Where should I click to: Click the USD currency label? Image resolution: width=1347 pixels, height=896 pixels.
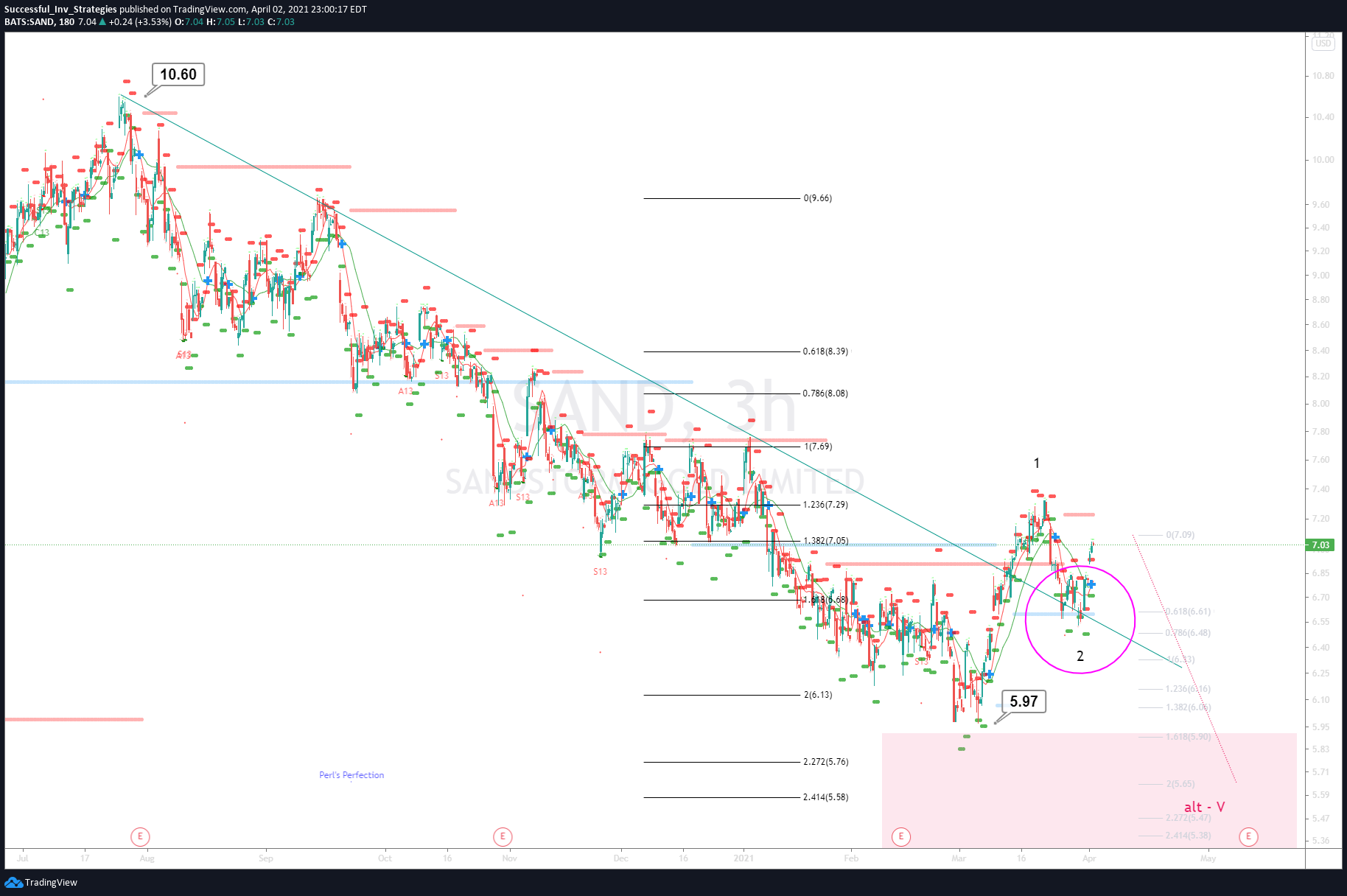point(1323,43)
